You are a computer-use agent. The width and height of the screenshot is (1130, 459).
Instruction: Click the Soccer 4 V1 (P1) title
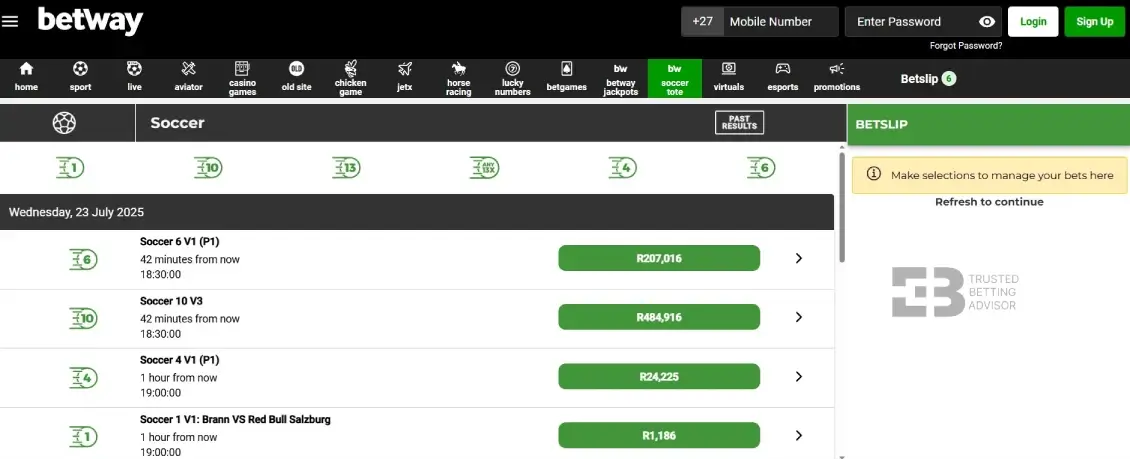179,360
